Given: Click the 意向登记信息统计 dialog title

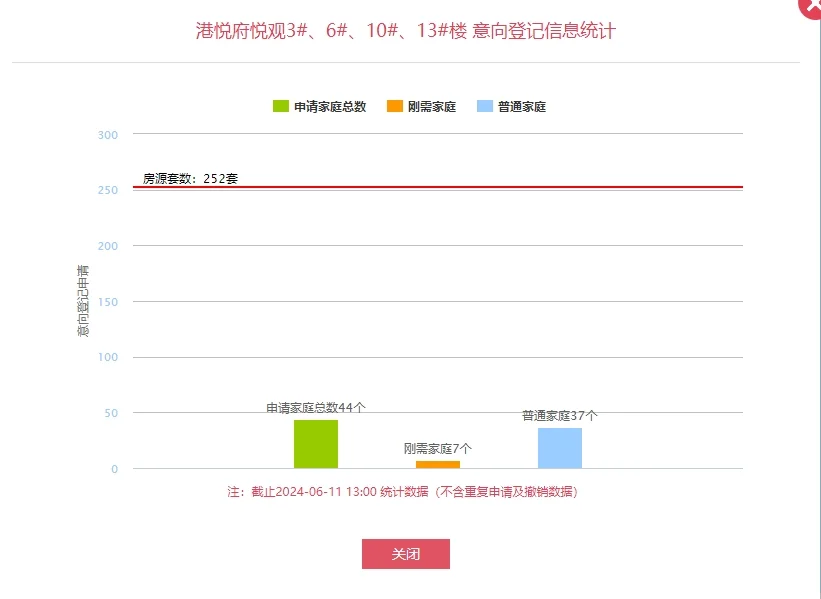Looking at the screenshot, I should coord(406,30).
